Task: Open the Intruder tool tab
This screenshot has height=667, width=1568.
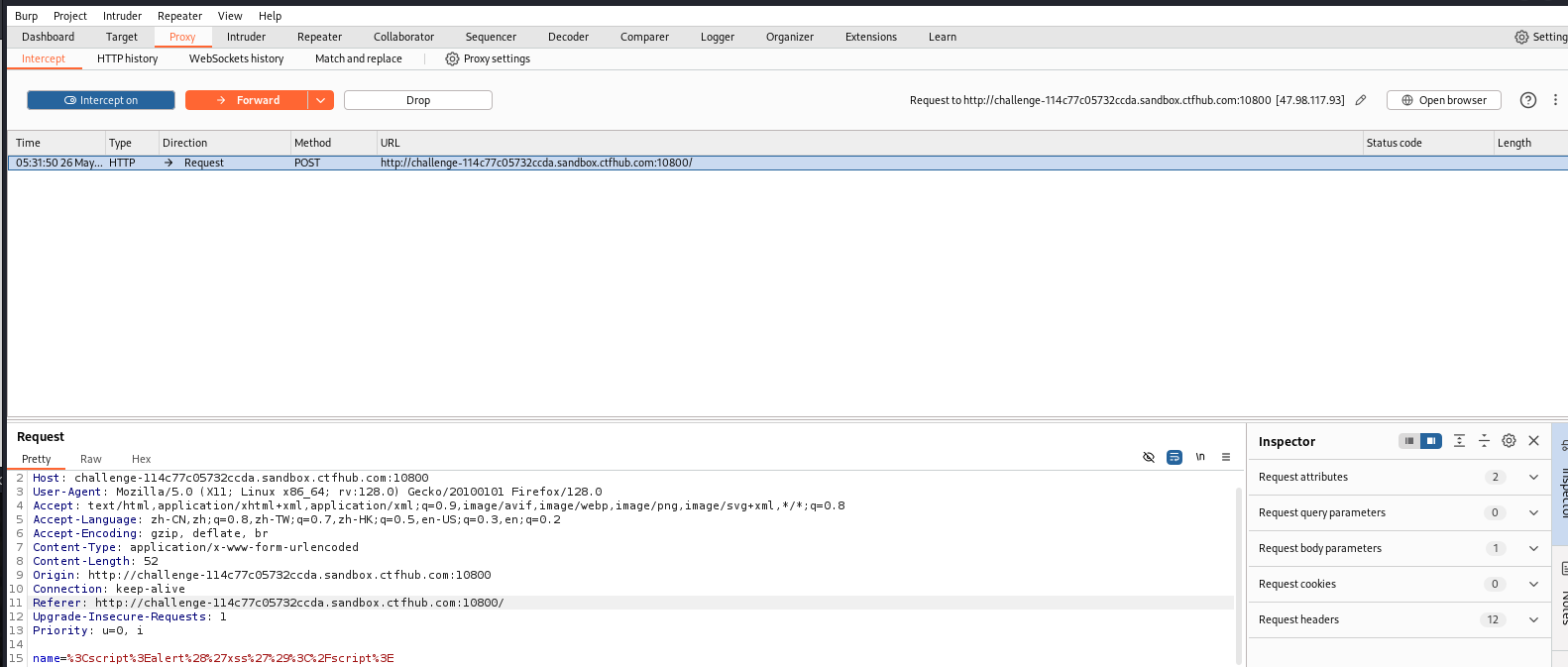Action: [246, 37]
